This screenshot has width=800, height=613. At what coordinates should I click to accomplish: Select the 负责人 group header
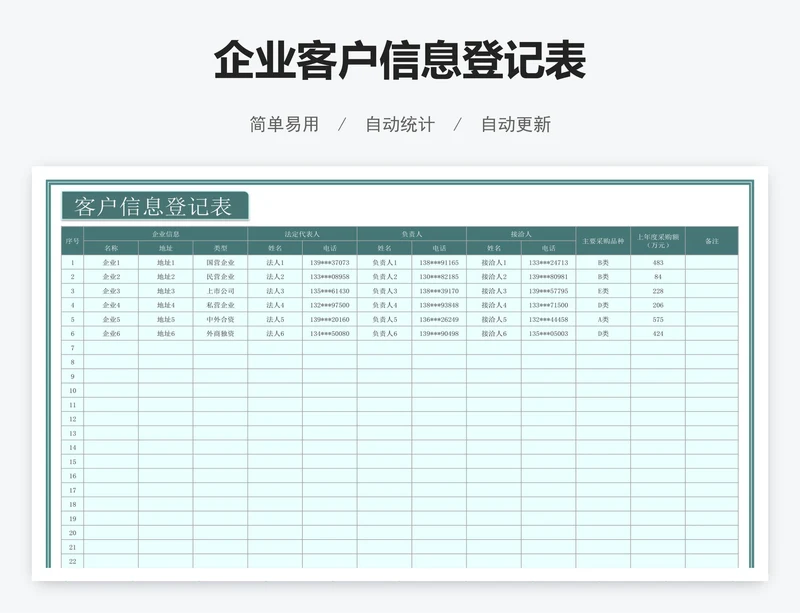[x=412, y=234]
